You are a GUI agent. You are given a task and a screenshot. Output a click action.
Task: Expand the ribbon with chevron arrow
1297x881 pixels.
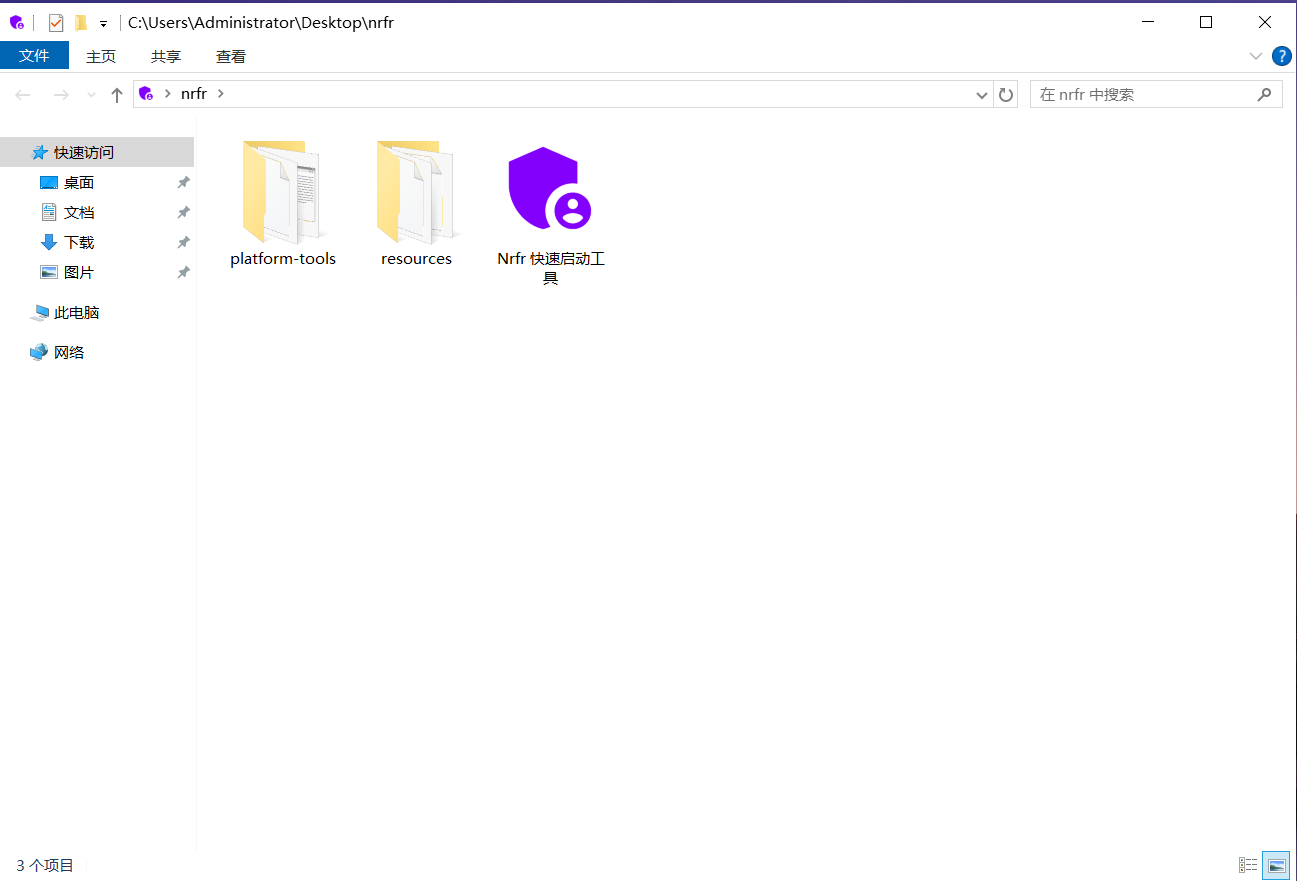(x=1256, y=57)
